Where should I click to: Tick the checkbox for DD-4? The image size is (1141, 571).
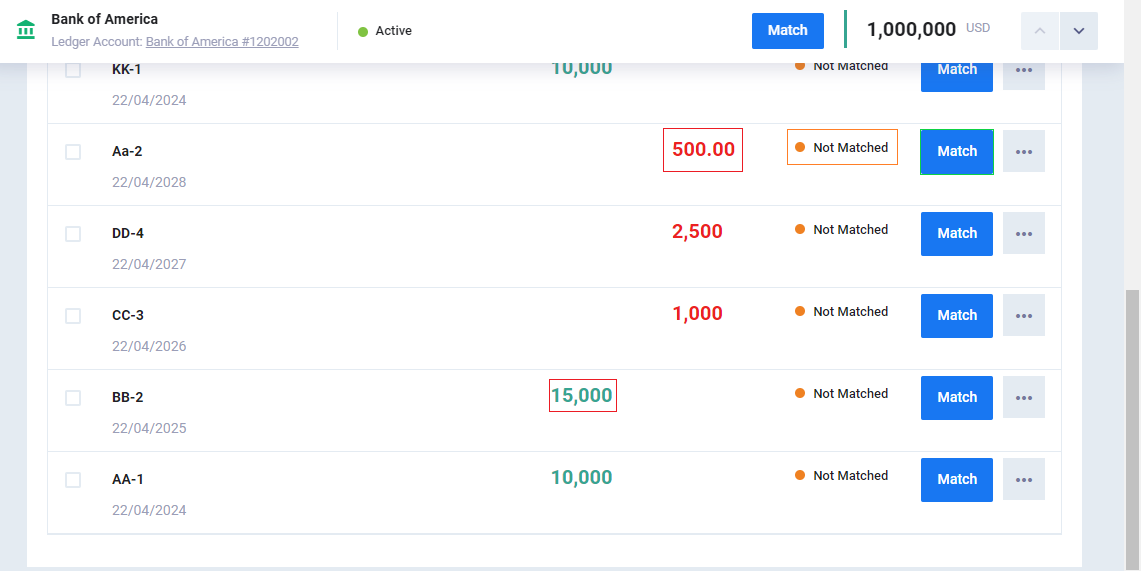pyautogui.click(x=73, y=234)
